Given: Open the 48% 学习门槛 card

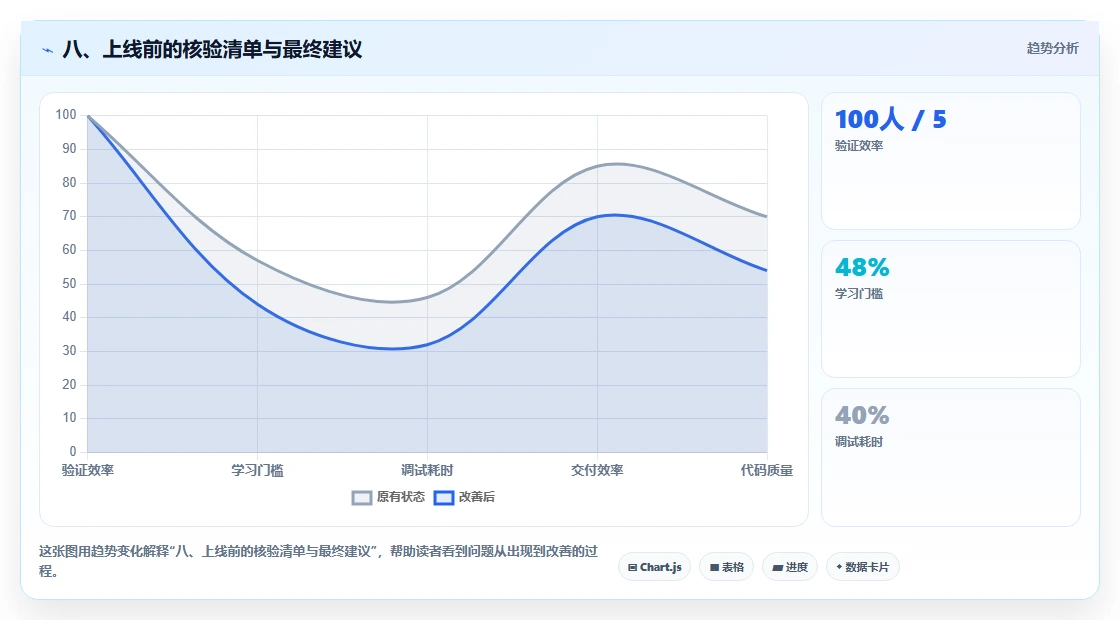Looking at the screenshot, I should tap(951, 309).
